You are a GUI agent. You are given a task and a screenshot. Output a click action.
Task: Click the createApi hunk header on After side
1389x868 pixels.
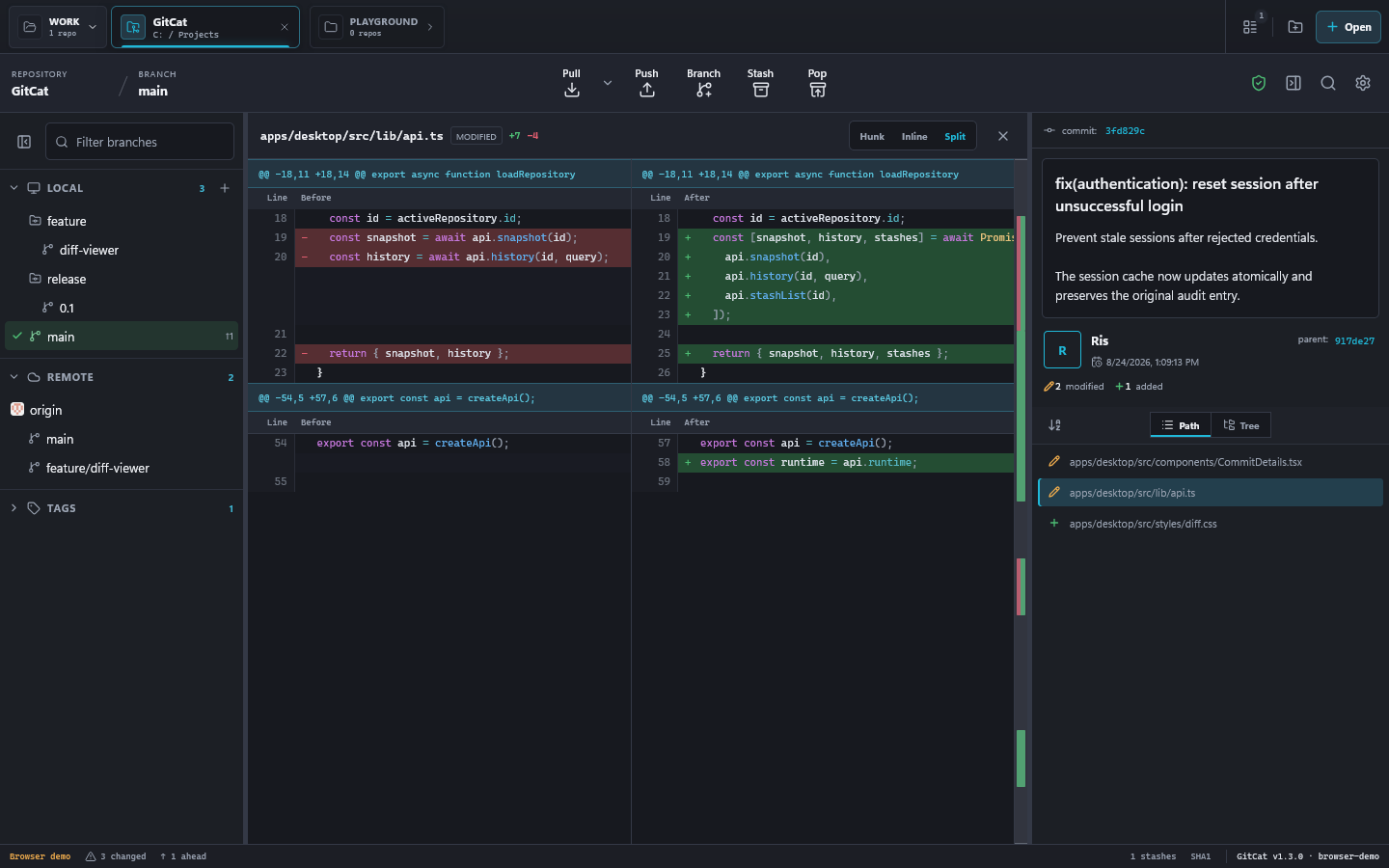click(823, 397)
